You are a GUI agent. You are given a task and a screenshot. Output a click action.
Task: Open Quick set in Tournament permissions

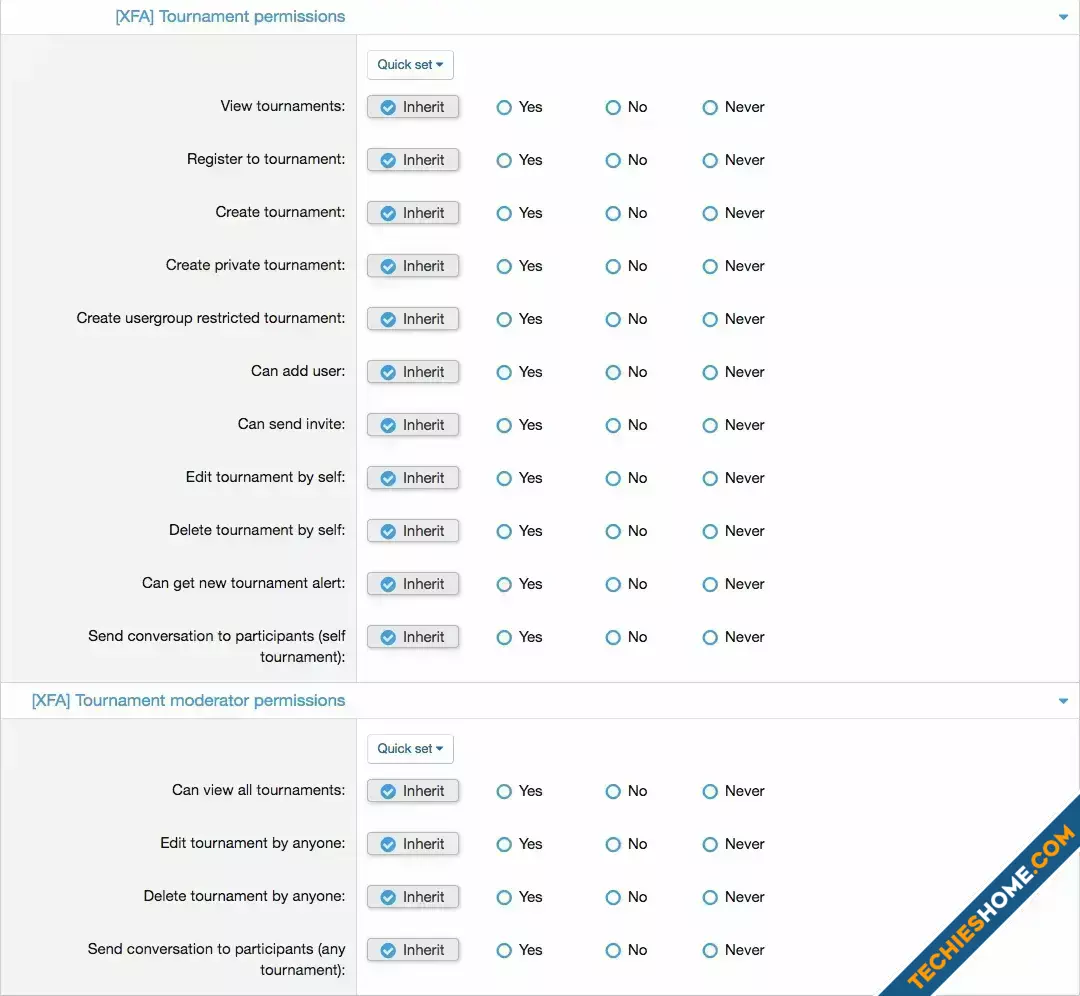(x=410, y=65)
